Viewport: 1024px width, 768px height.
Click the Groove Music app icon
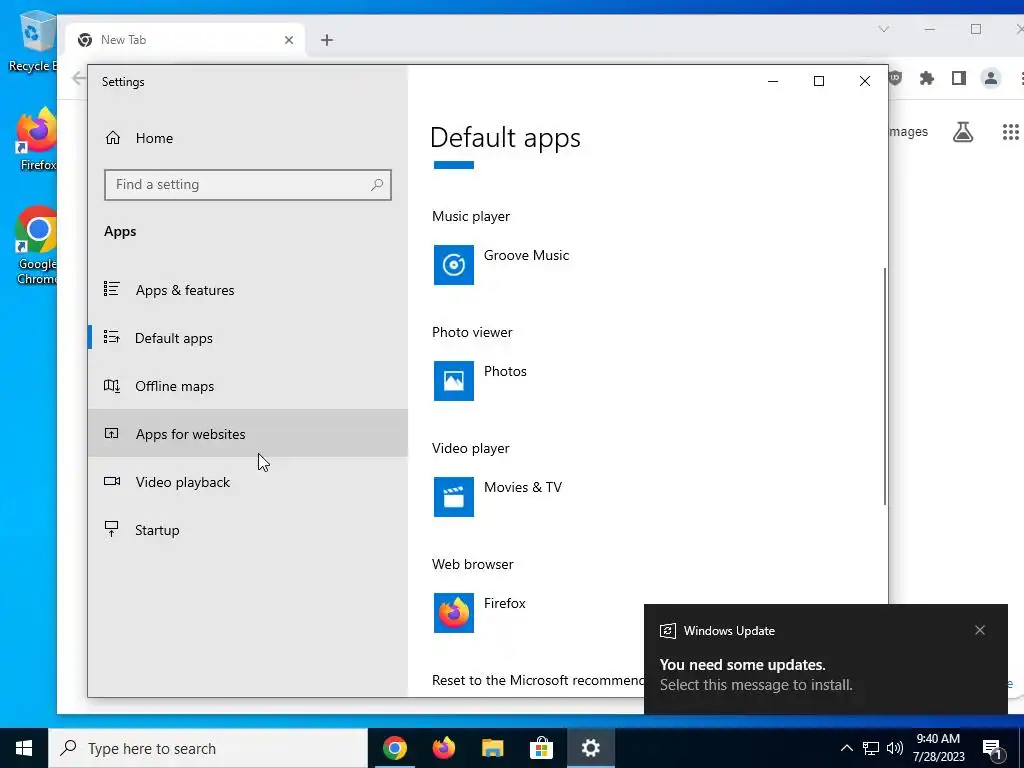click(x=454, y=264)
